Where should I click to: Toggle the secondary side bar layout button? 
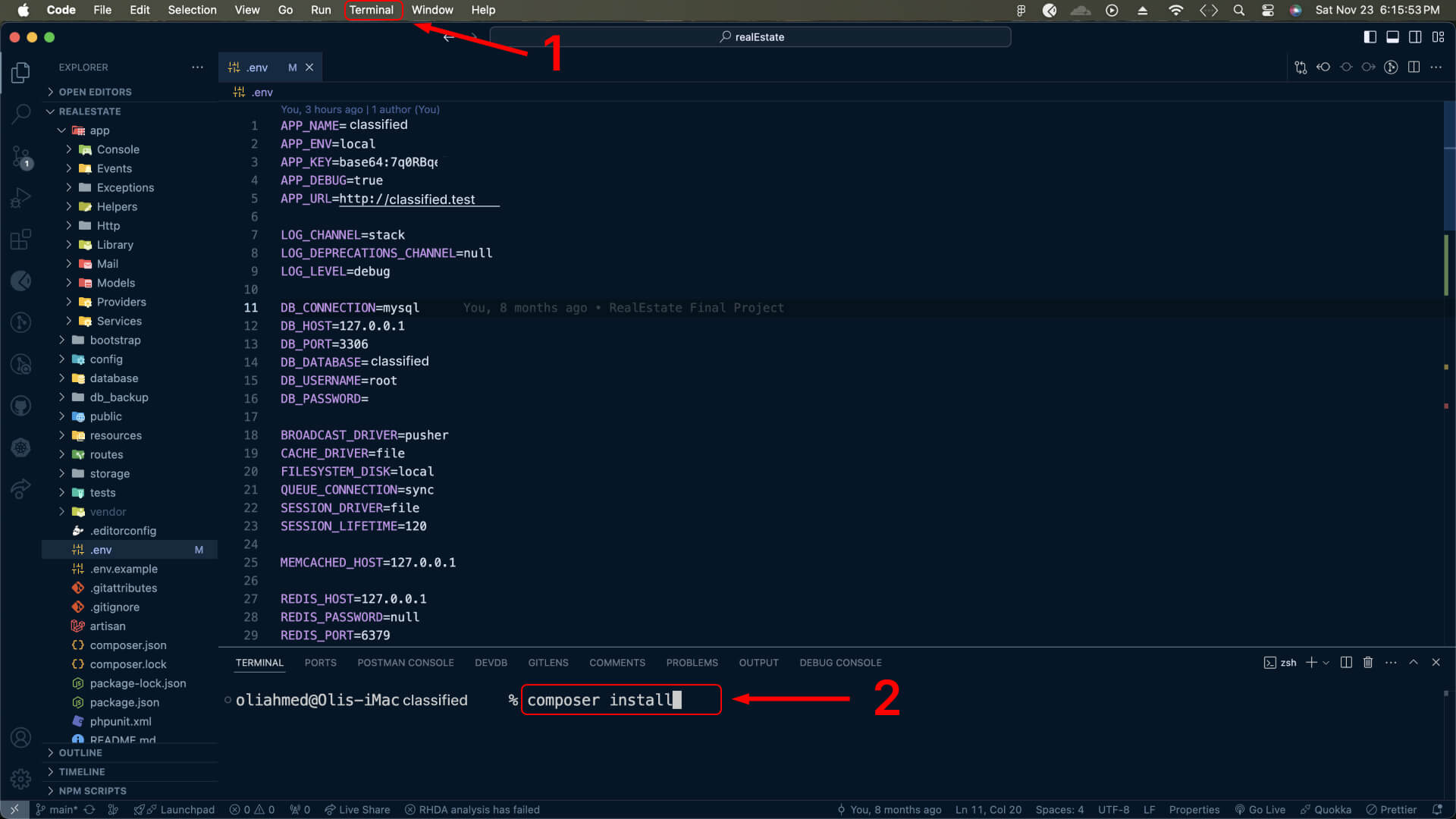[1415, 36]
